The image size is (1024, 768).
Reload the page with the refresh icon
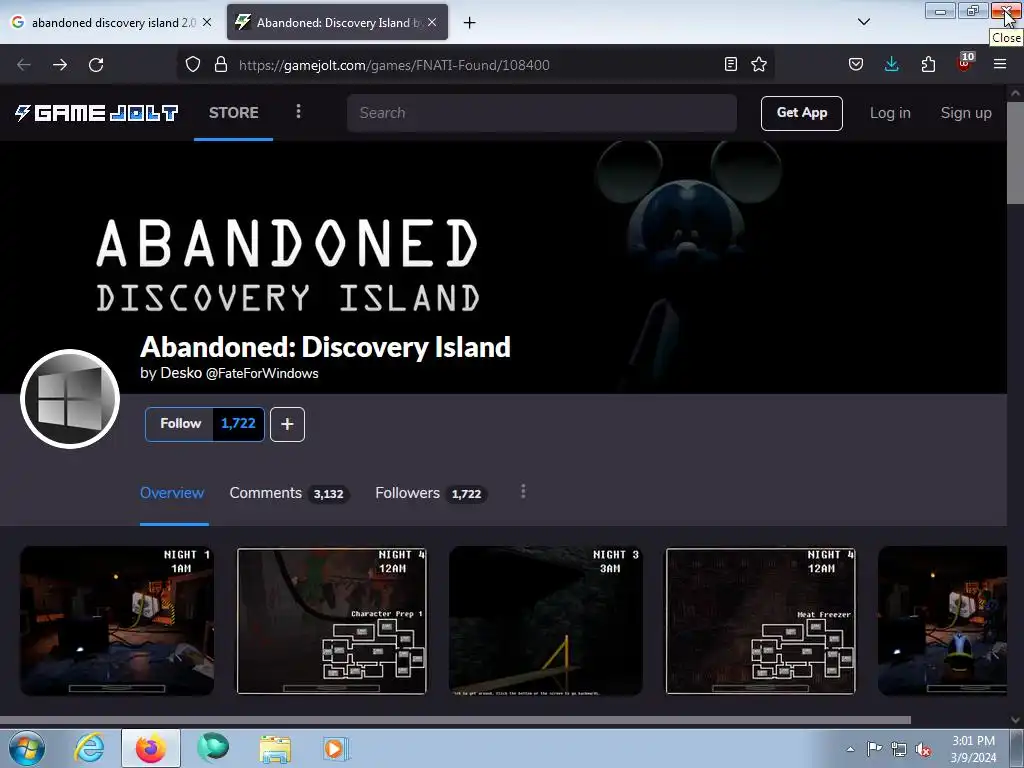pyautogui.click(x=96, y=65)
